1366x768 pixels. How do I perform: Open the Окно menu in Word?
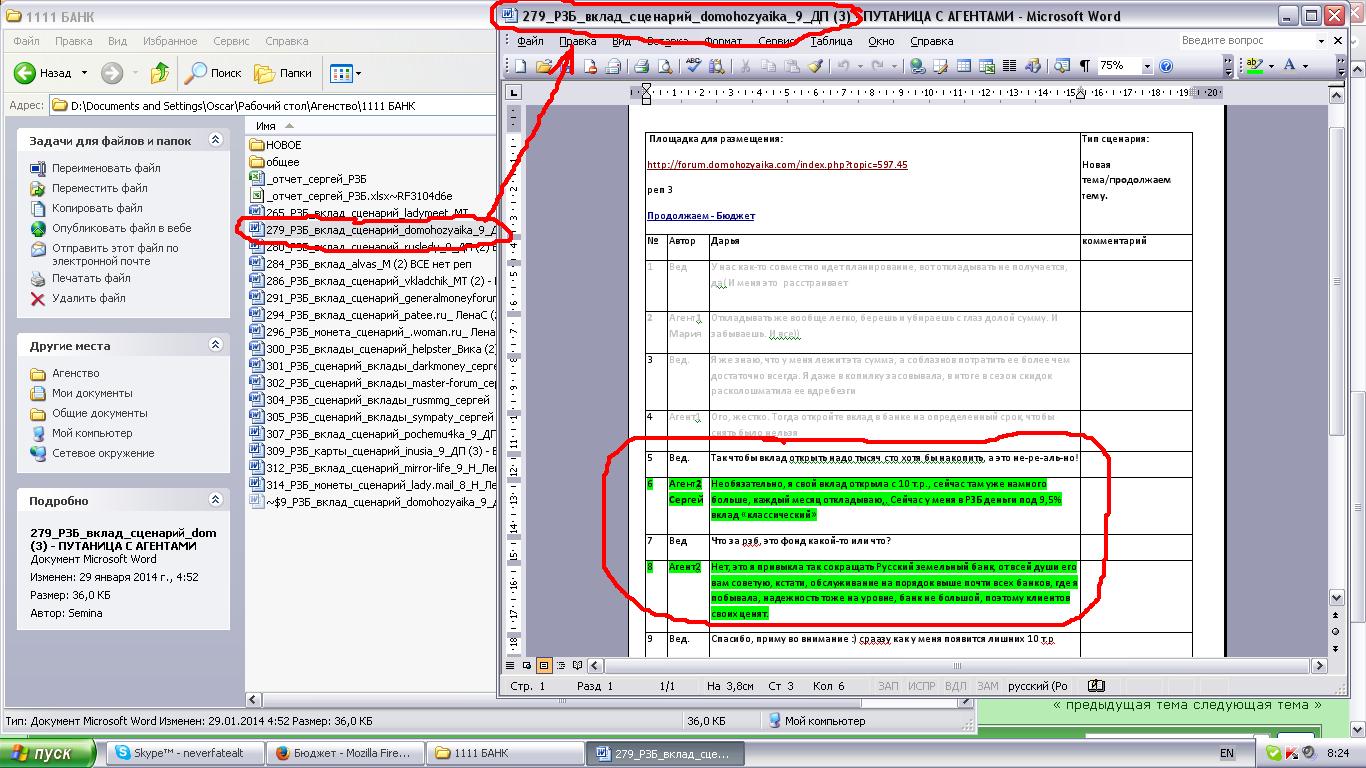[x=881, y=41]
